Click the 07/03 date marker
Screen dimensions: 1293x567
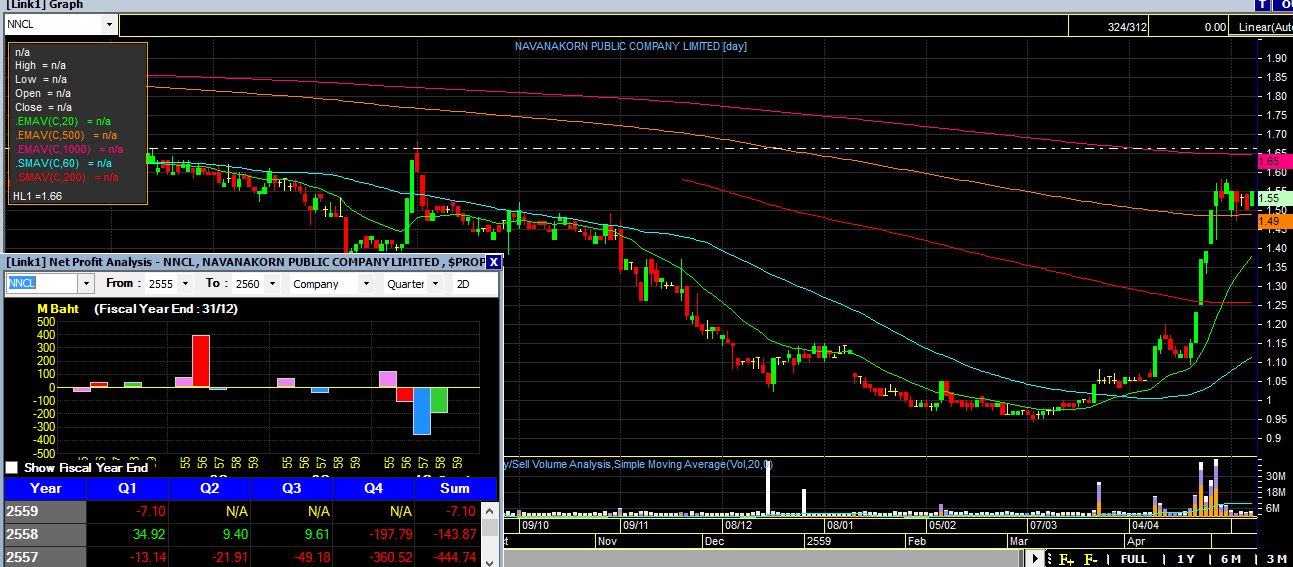click(1043, 524)
